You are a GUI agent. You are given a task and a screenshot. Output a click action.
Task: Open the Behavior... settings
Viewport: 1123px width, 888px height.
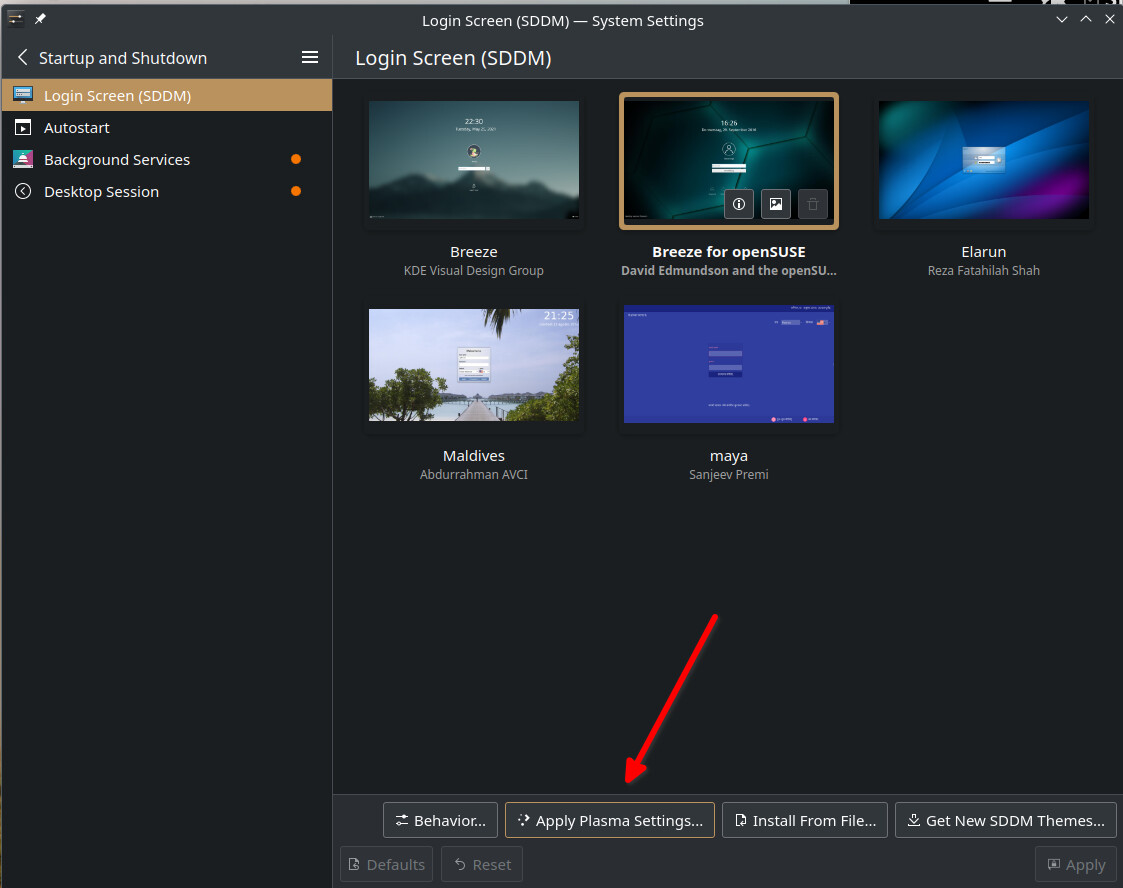click(440, 820)
